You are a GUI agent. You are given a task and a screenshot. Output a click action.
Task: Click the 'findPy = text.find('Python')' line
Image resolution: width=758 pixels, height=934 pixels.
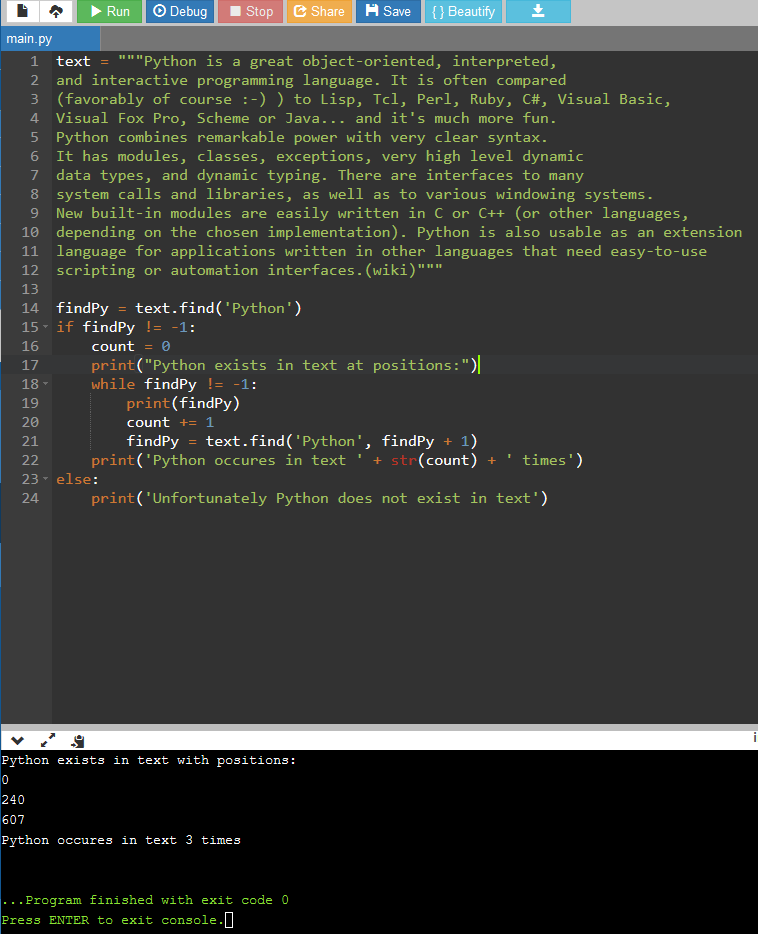[179, 308]
